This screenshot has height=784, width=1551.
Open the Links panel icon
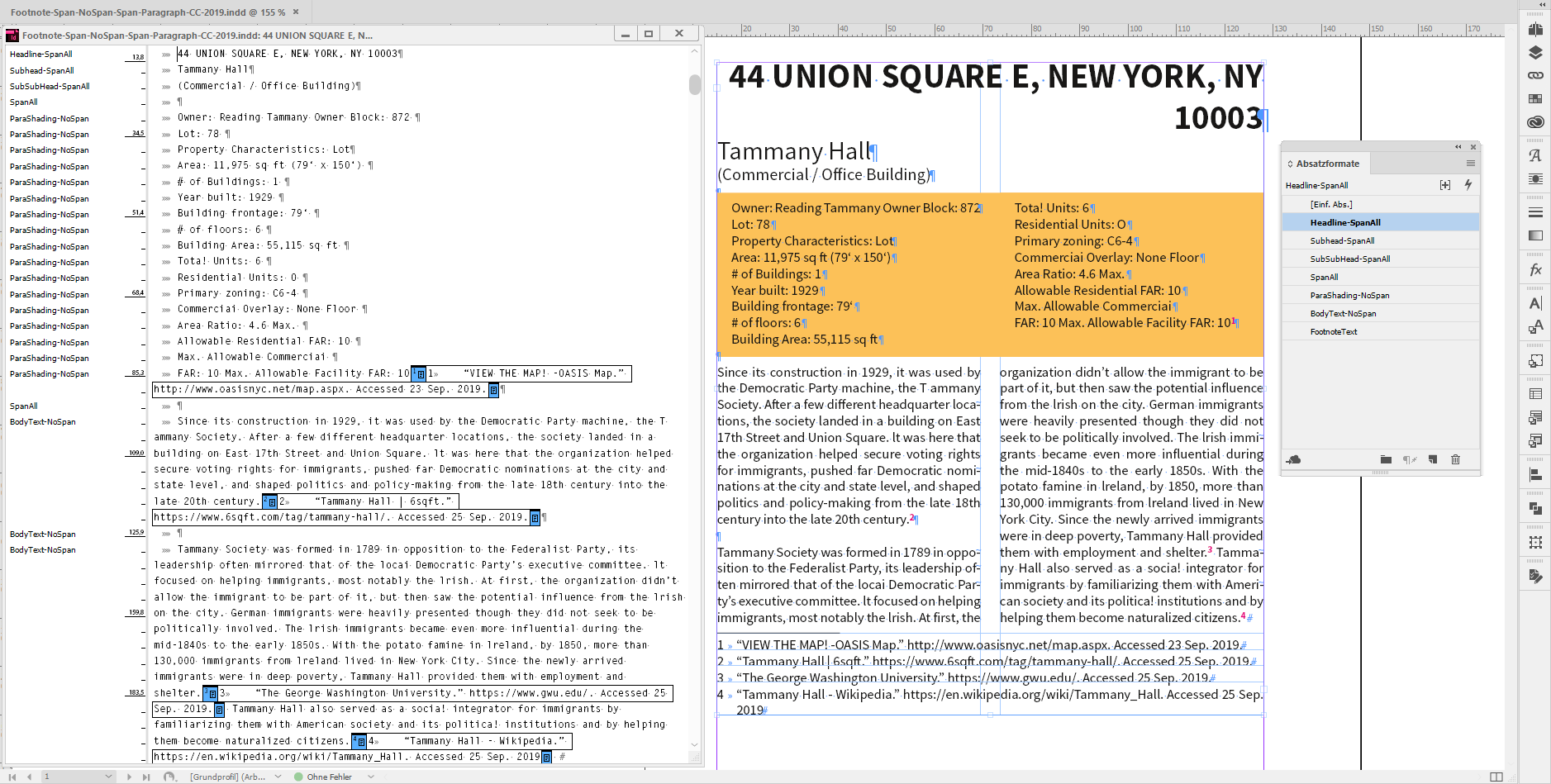coord(1535,75)
